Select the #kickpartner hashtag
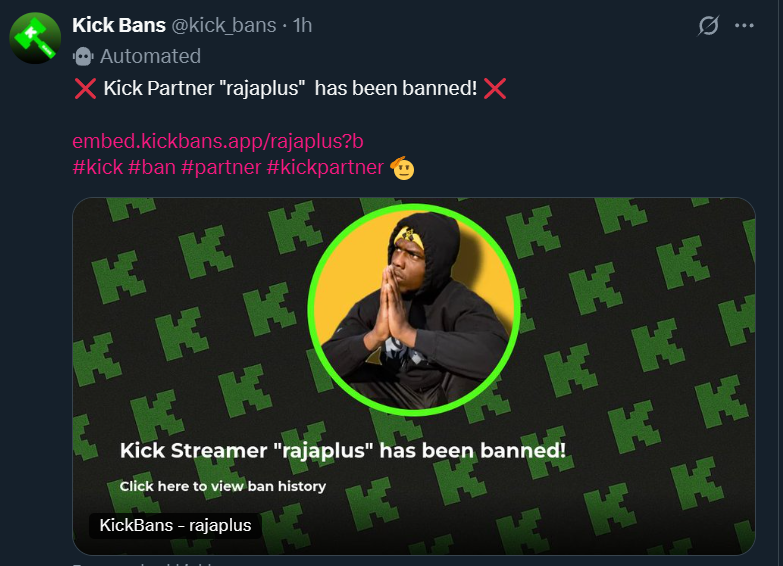The image size is (783, 566). 325,167
